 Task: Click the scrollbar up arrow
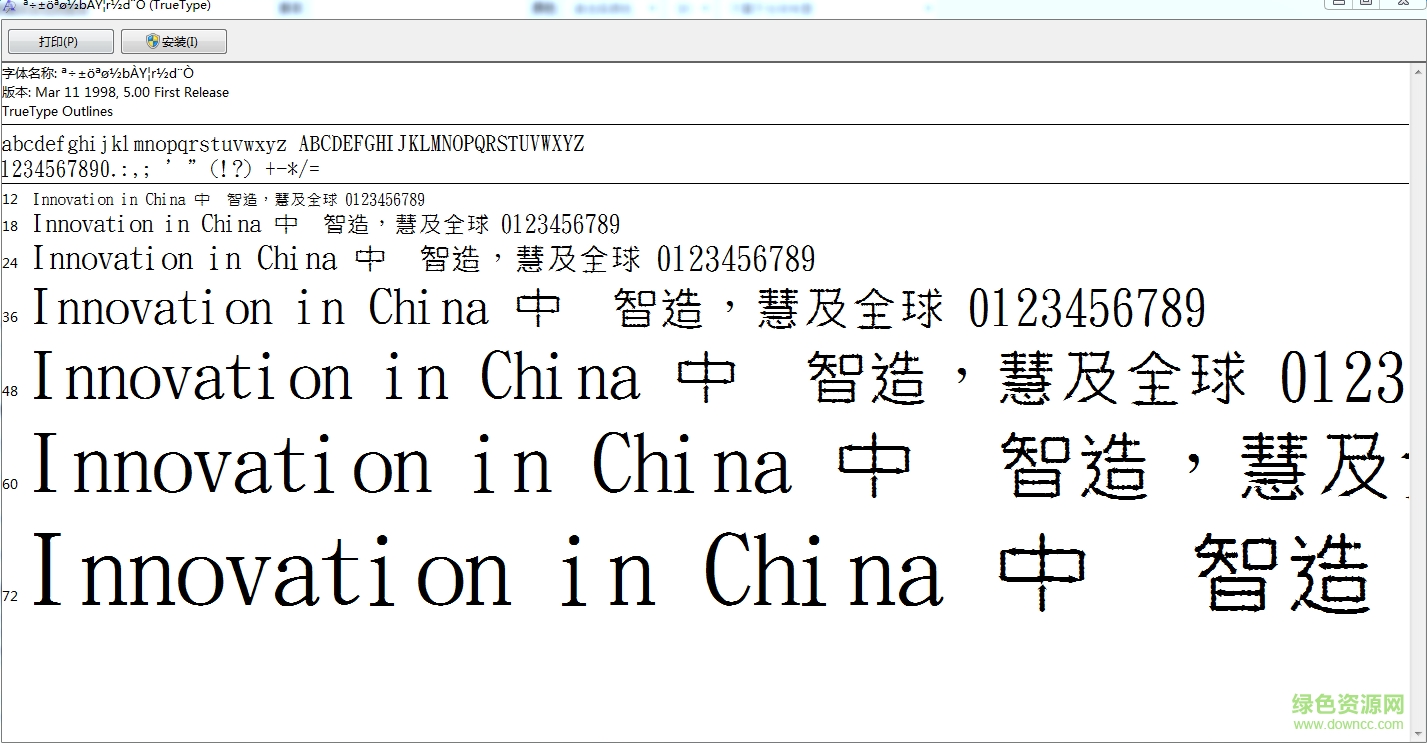click(1418, 71)
